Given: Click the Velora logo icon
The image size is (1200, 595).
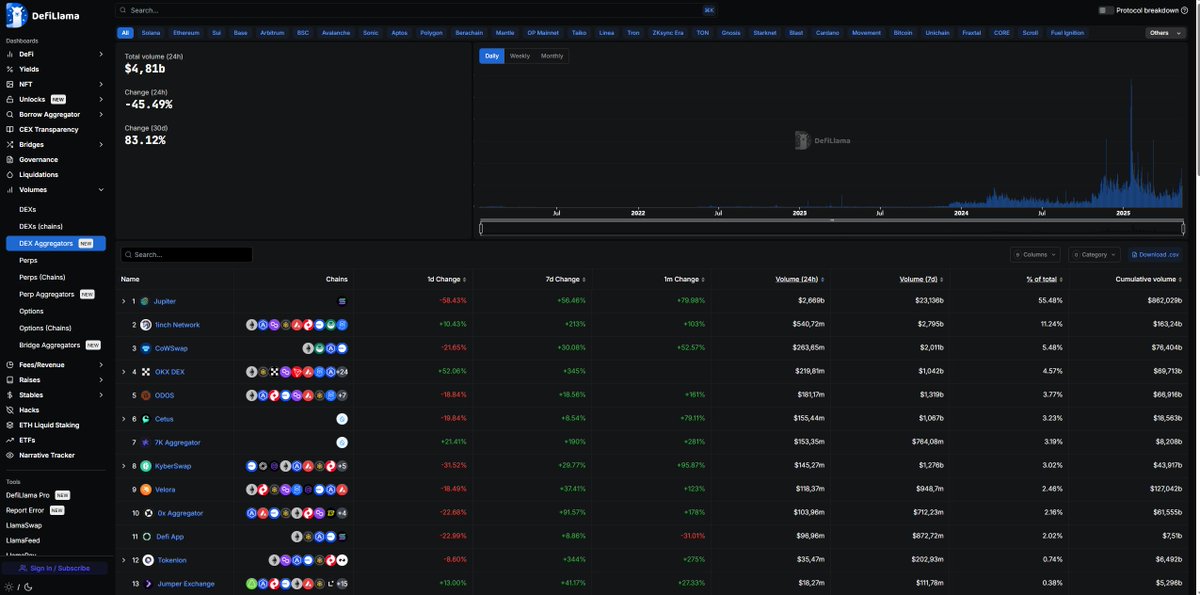Looking at the screenshot, I should [x=145, y=489].
